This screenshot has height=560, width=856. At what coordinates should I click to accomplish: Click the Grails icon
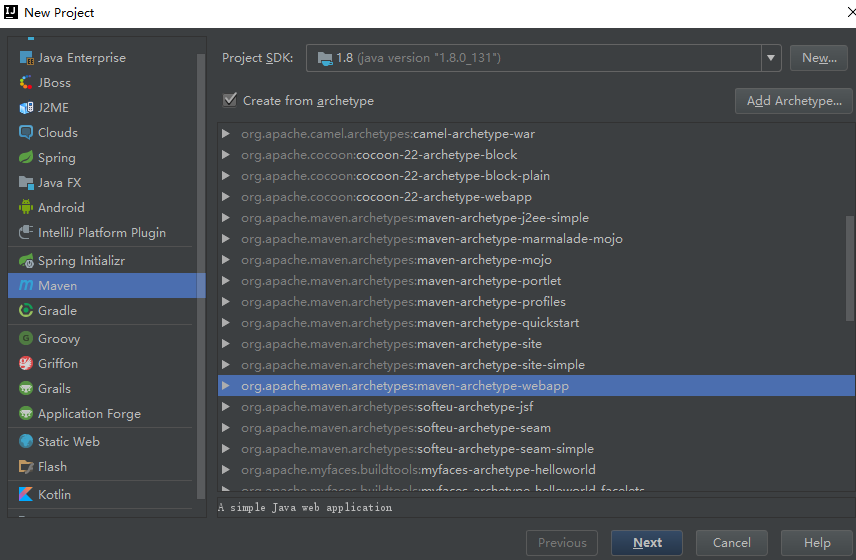[x=26, y=389]
